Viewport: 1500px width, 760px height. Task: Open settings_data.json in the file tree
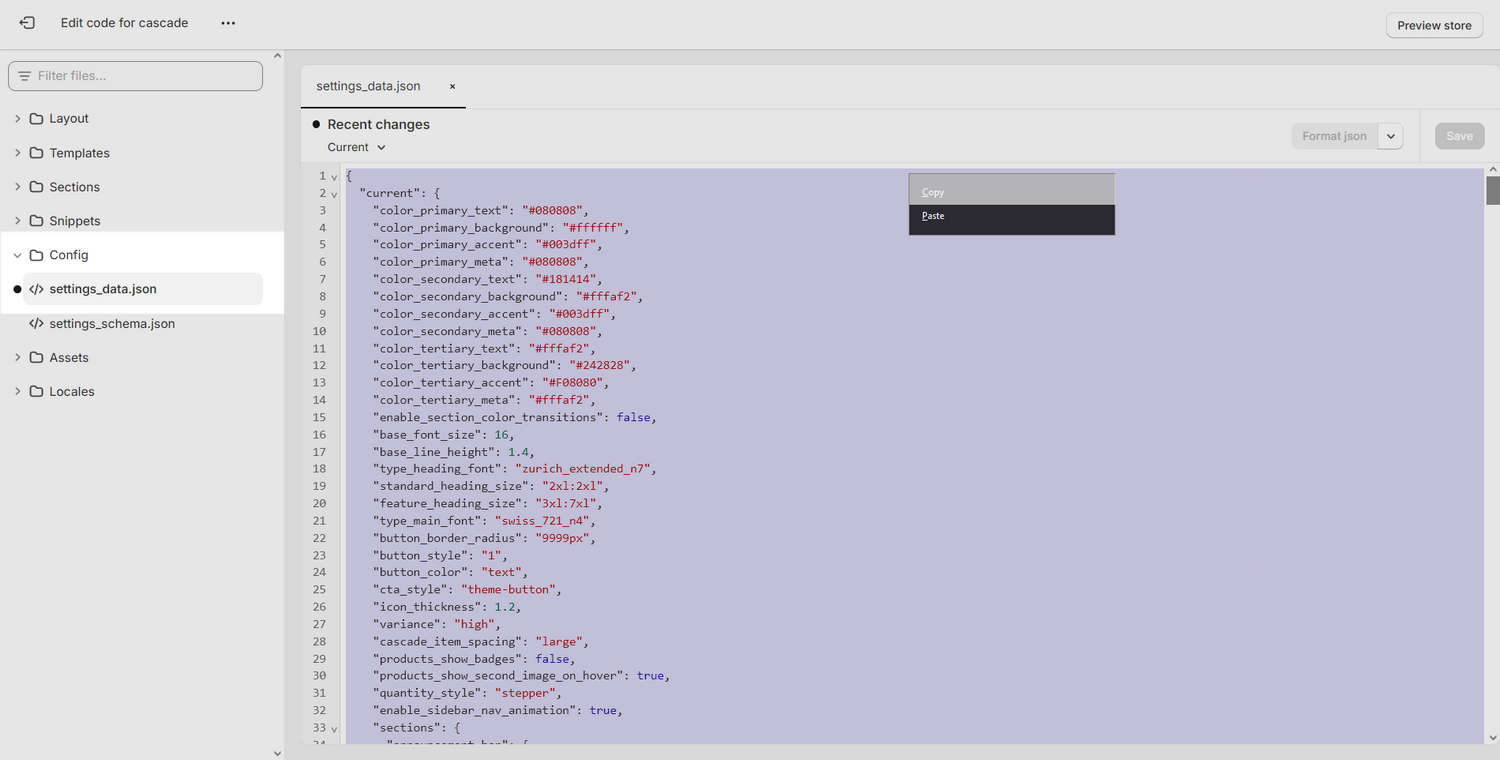tap(142, 289)
